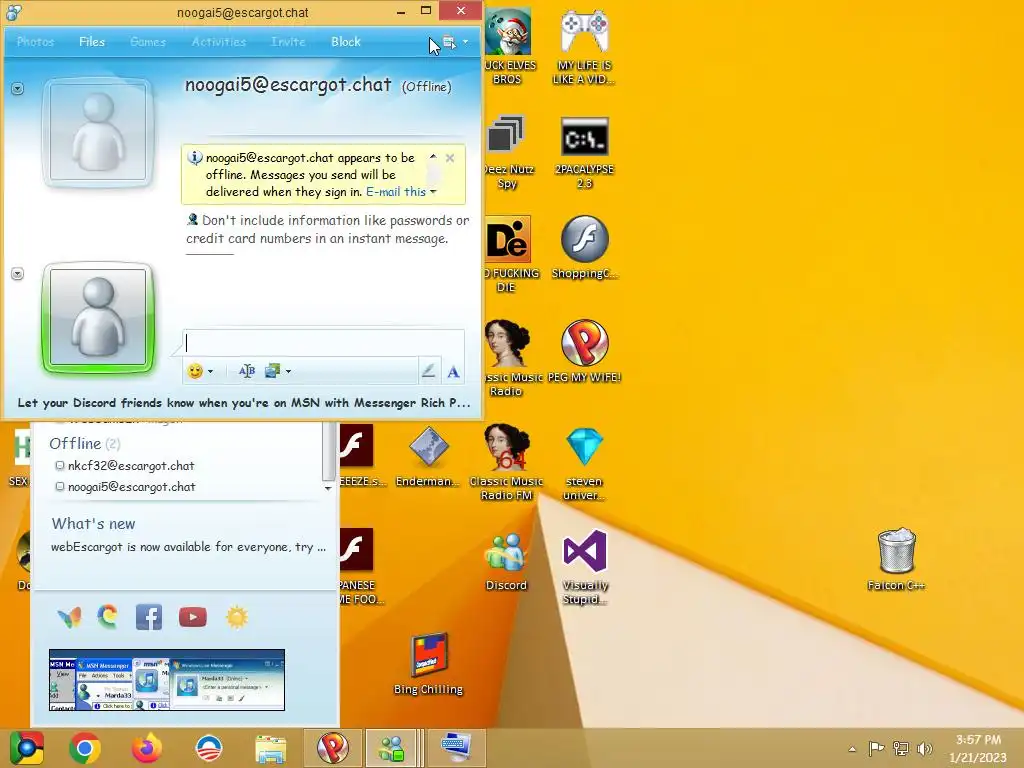Open the Files menu in chat toolbar
Screen dimensions: 1024x768
[x=91, y=42]
